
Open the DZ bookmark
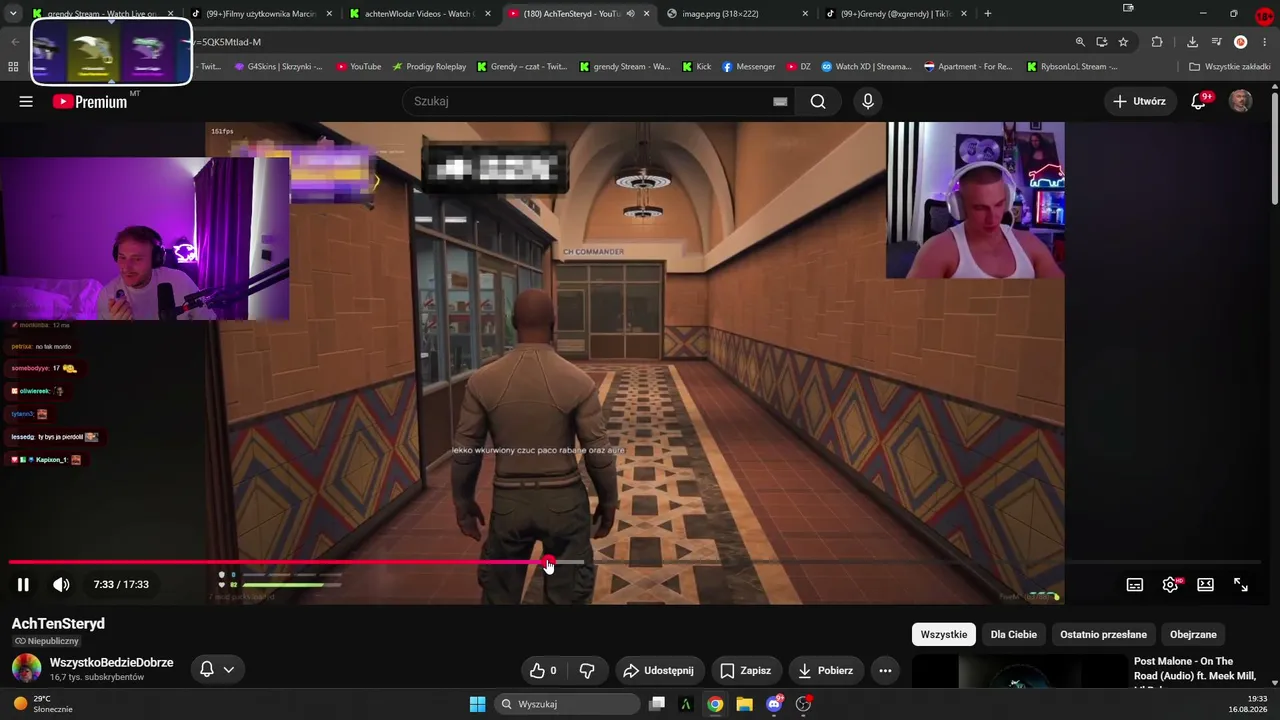[x=798, y=67]
